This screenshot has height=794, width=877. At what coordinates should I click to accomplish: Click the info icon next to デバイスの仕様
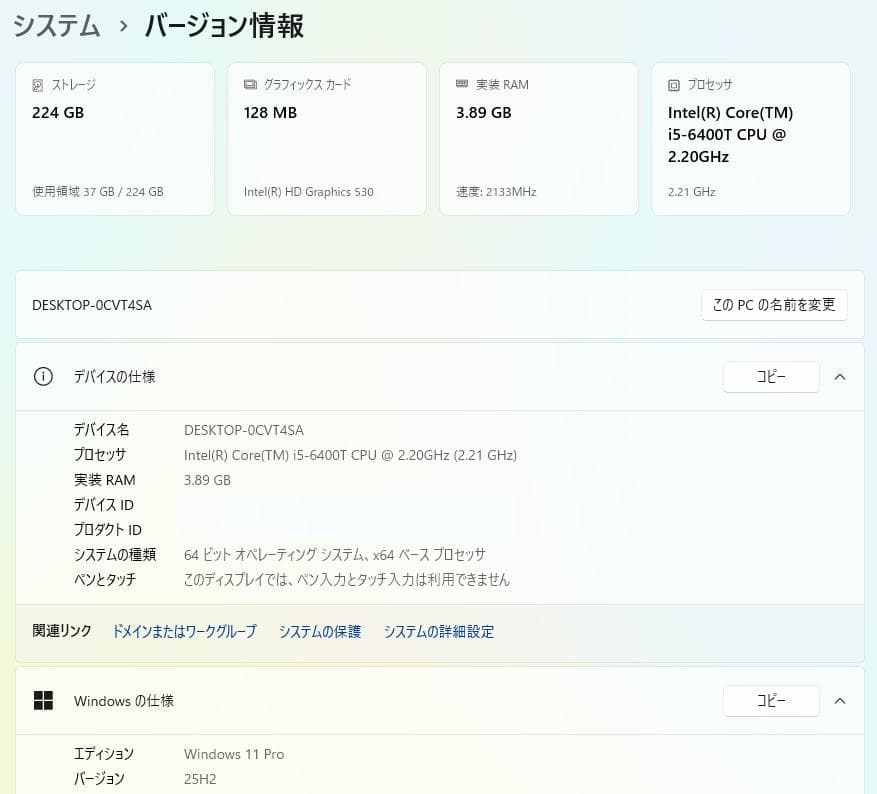(42, 377)
